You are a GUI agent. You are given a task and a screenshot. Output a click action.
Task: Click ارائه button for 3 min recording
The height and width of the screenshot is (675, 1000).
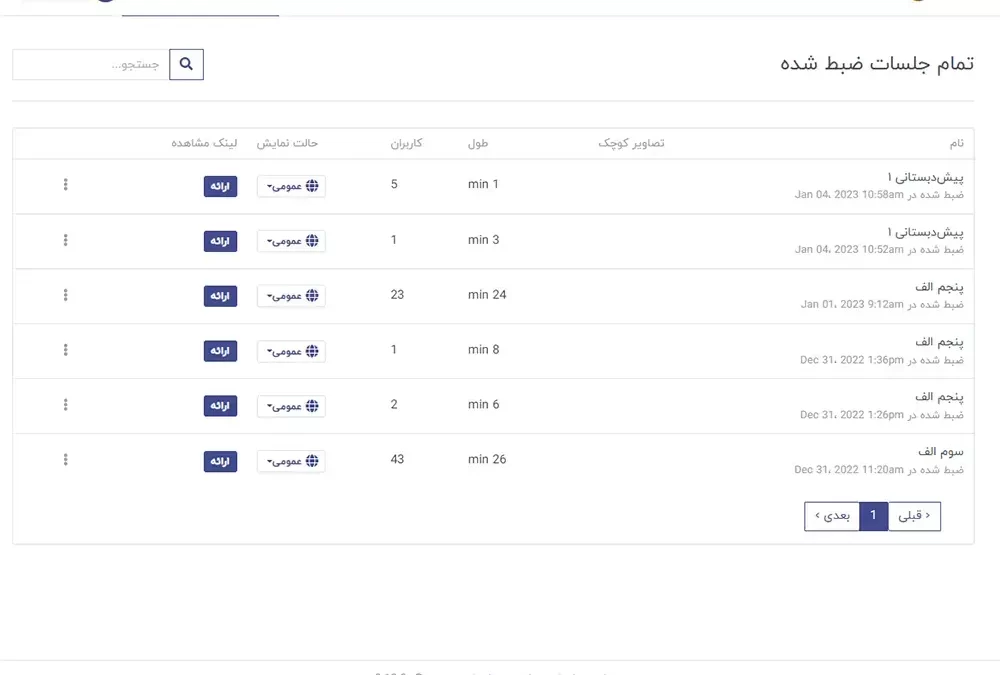[220, 241]
